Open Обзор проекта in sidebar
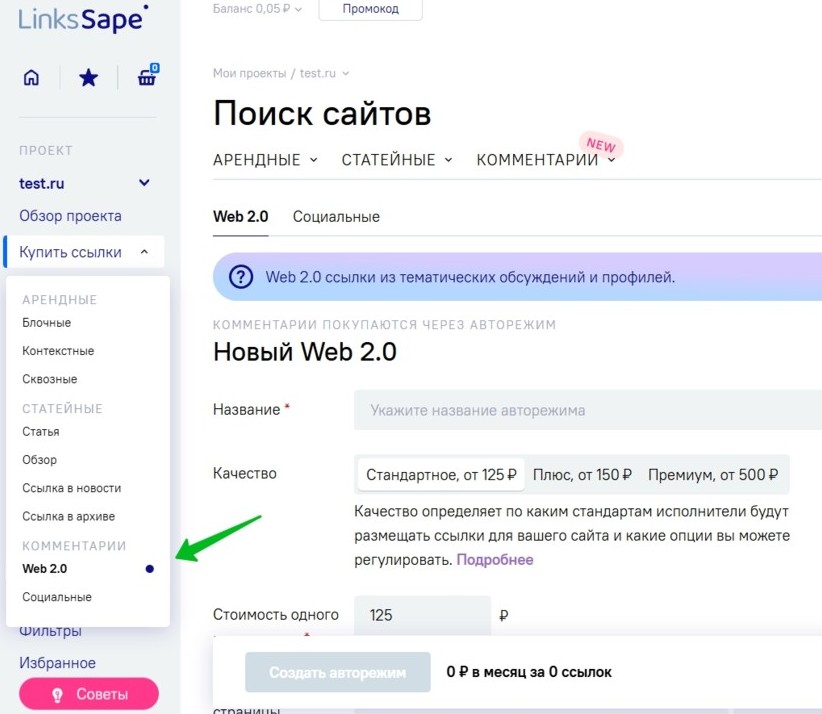 click(70, 216)
